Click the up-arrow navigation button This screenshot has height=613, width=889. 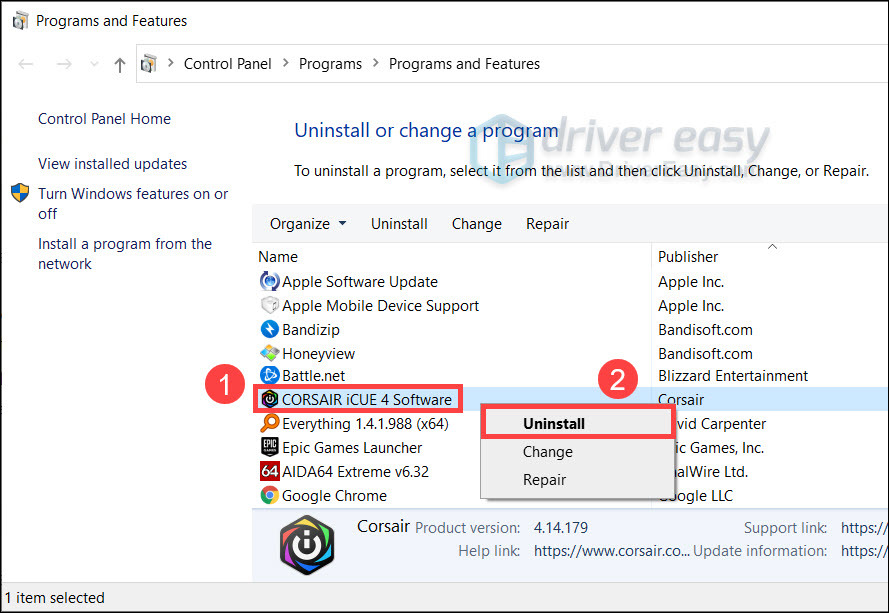coord(120,64)
